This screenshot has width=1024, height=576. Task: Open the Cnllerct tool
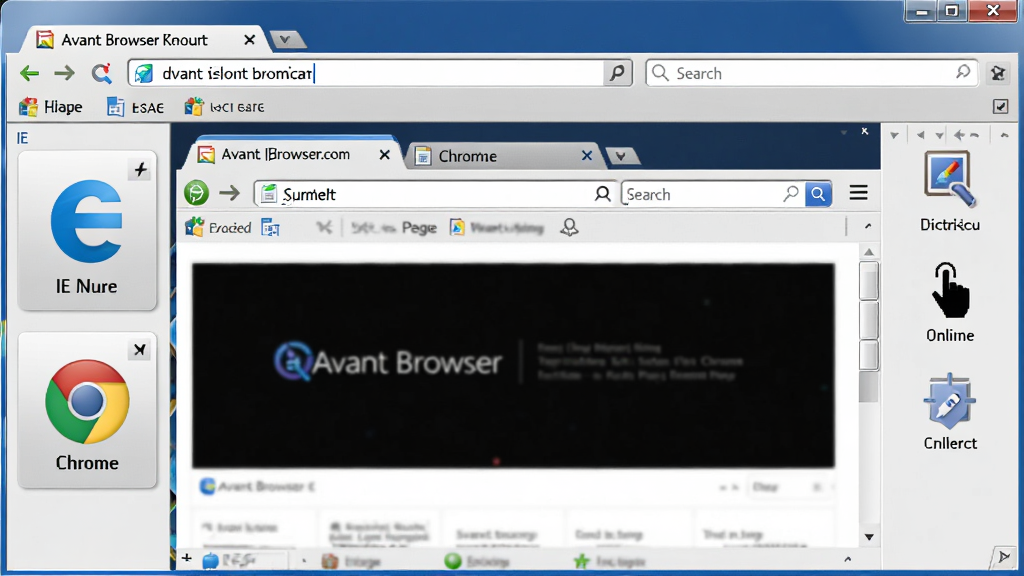click(x=950, y=412)
